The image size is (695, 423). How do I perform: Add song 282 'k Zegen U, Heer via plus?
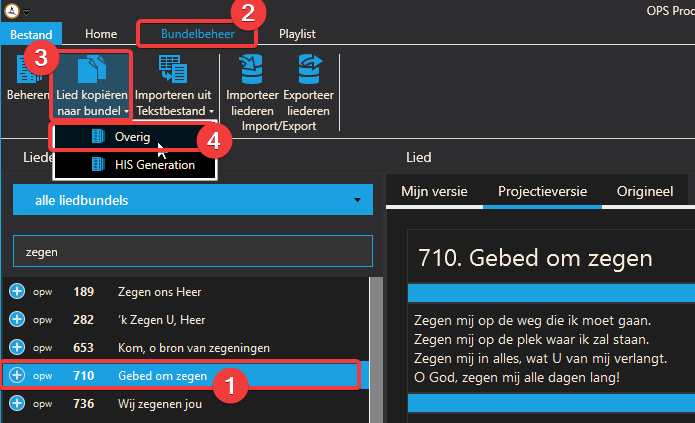(17, 319)
